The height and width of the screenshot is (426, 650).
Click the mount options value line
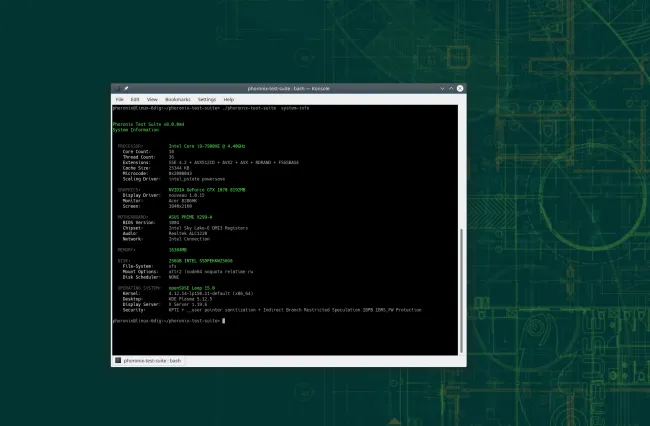[x=211, y=272]
